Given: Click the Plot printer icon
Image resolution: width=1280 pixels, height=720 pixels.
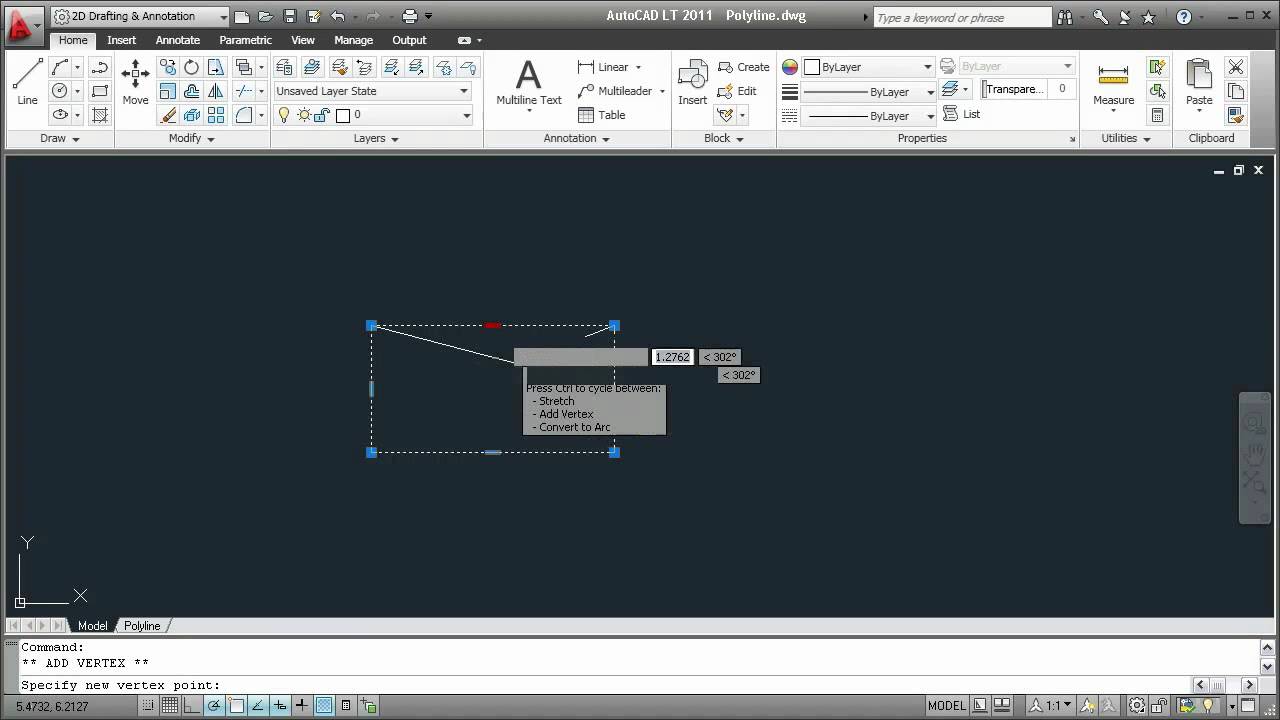Looking at the screenshot, I should [x=409, y=16].
